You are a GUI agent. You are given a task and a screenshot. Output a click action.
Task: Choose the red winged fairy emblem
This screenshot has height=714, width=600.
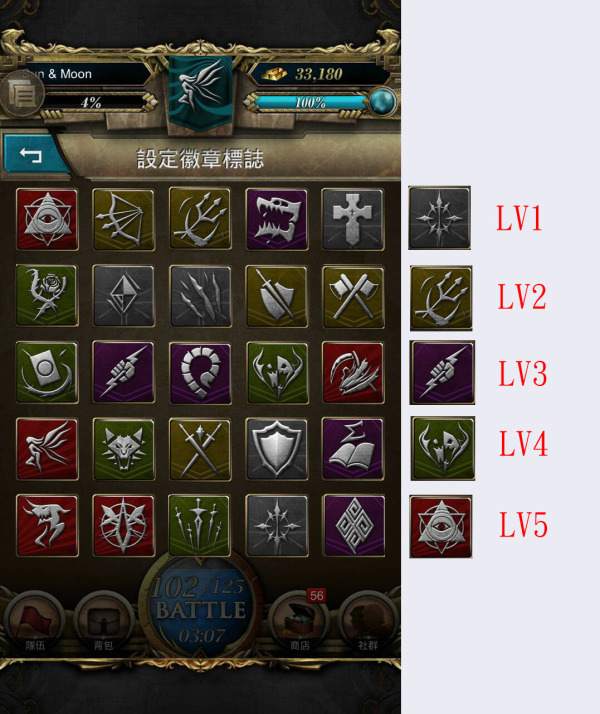coord(47,449)
